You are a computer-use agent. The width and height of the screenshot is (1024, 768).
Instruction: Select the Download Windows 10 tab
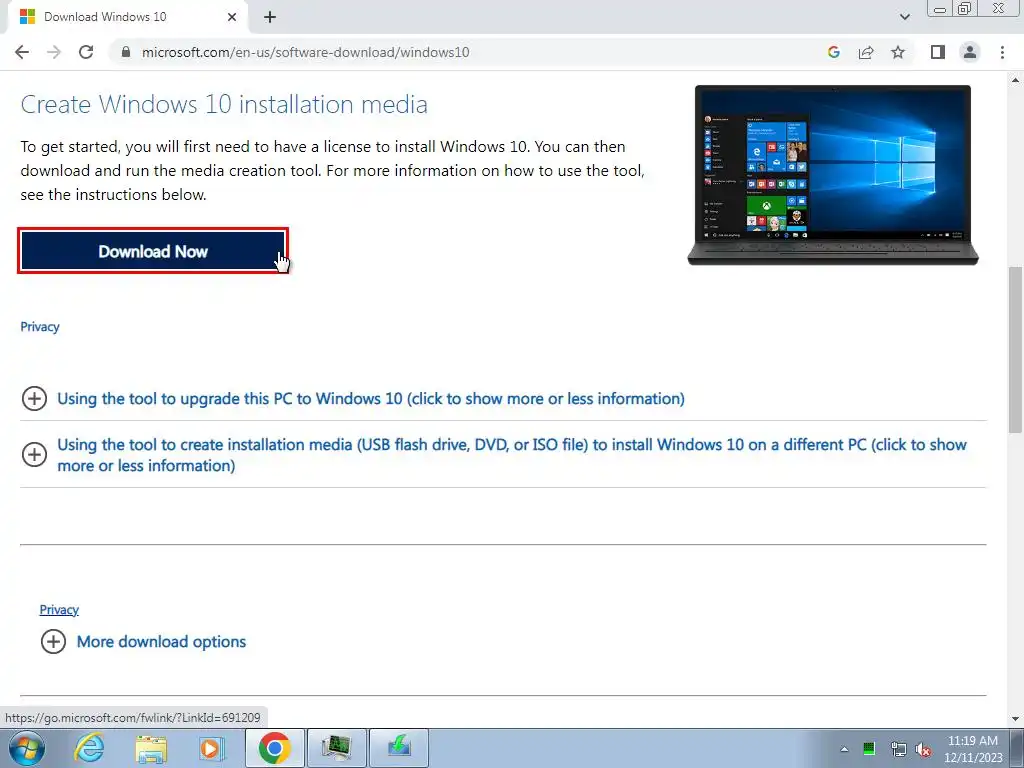[x=127, y=17]
